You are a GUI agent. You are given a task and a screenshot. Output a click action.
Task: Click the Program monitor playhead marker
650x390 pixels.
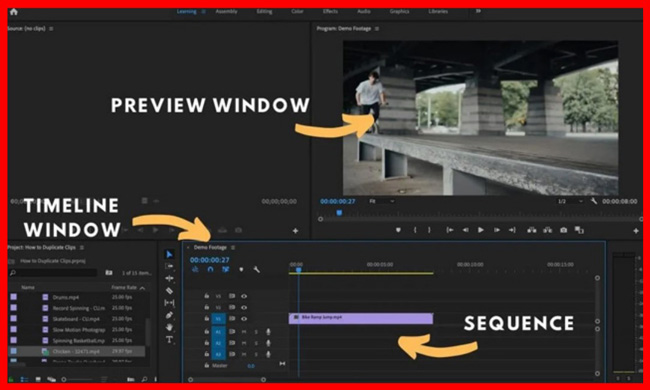click(x=339, y=213)
